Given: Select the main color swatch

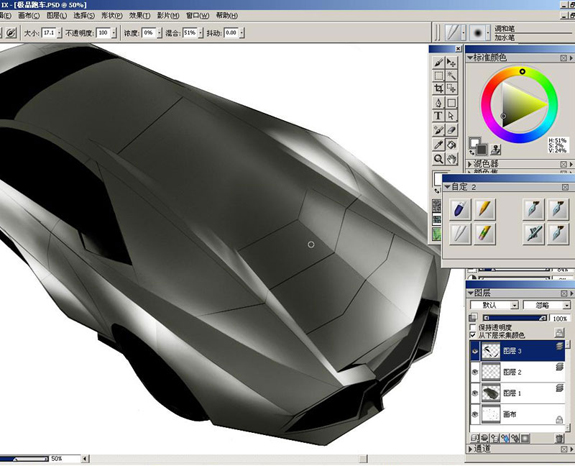Looking at the screenshot, I should click(475, 143).
